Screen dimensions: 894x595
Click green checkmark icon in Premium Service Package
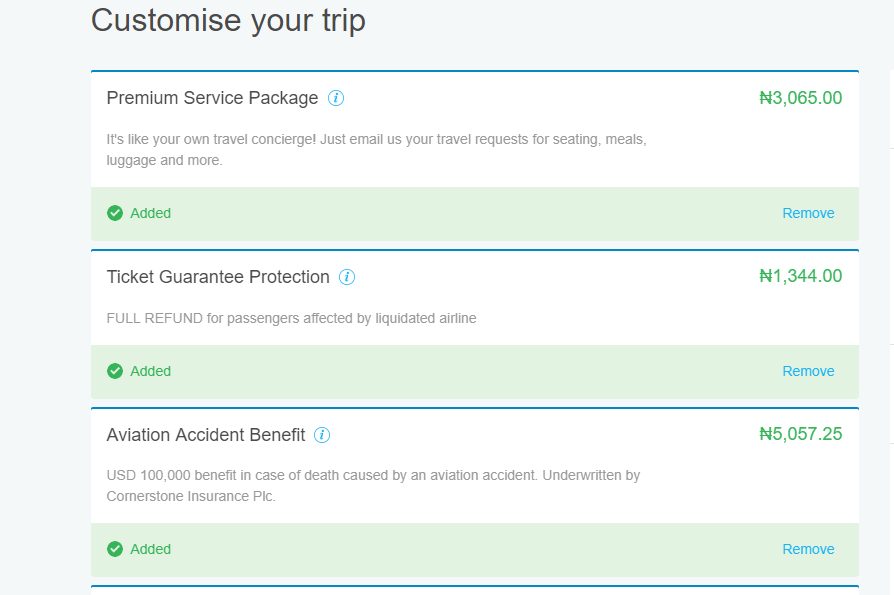pyautogui.click(x=115, y=213)
